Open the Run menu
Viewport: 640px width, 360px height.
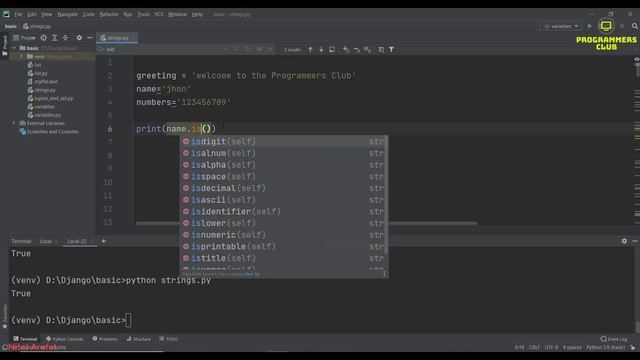coord(128,14)
